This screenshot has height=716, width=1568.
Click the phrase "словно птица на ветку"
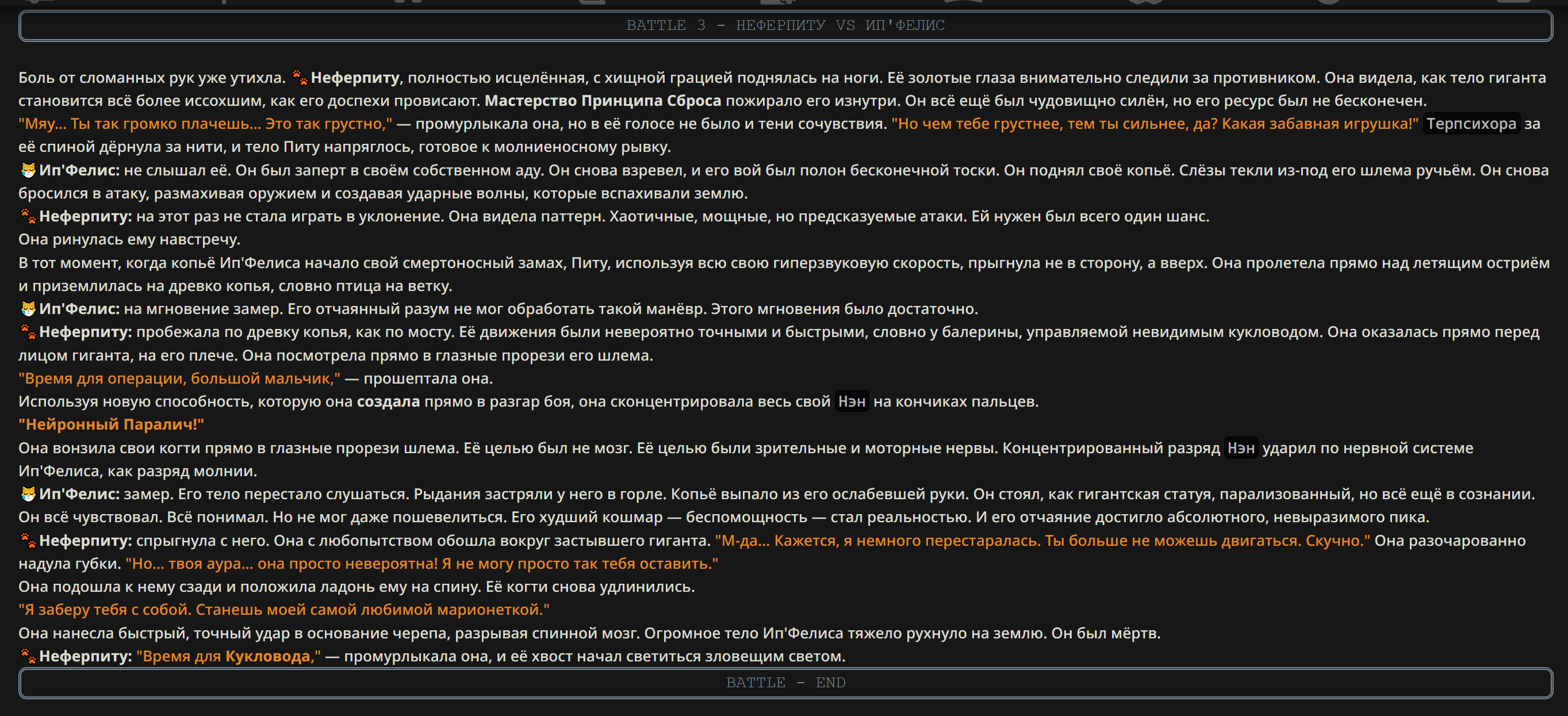pos(365,286)
